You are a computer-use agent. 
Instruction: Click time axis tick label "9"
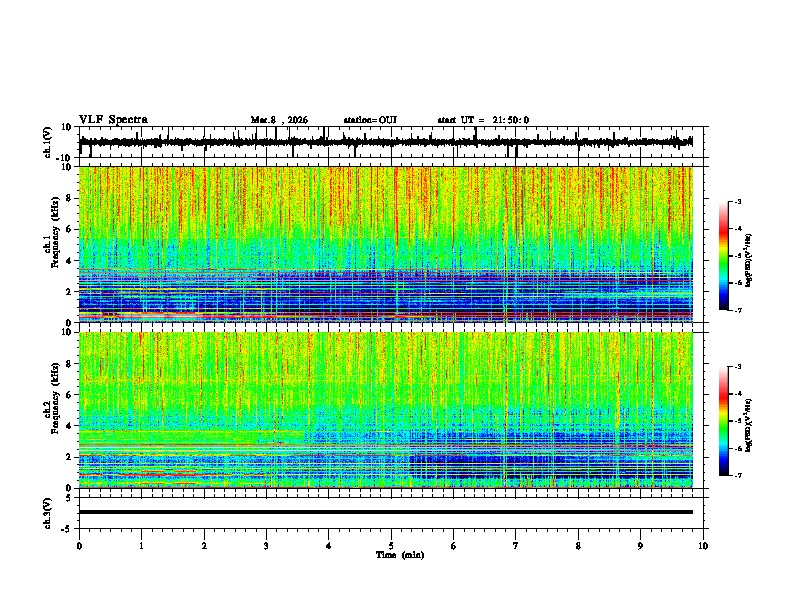[x=640, y=546]
